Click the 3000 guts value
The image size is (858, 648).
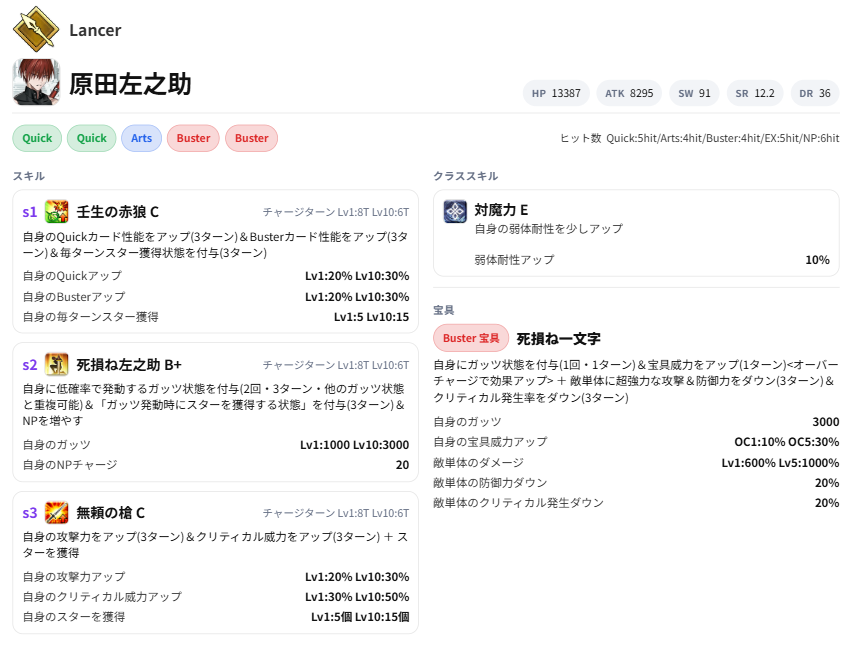(x=826, y=421)
